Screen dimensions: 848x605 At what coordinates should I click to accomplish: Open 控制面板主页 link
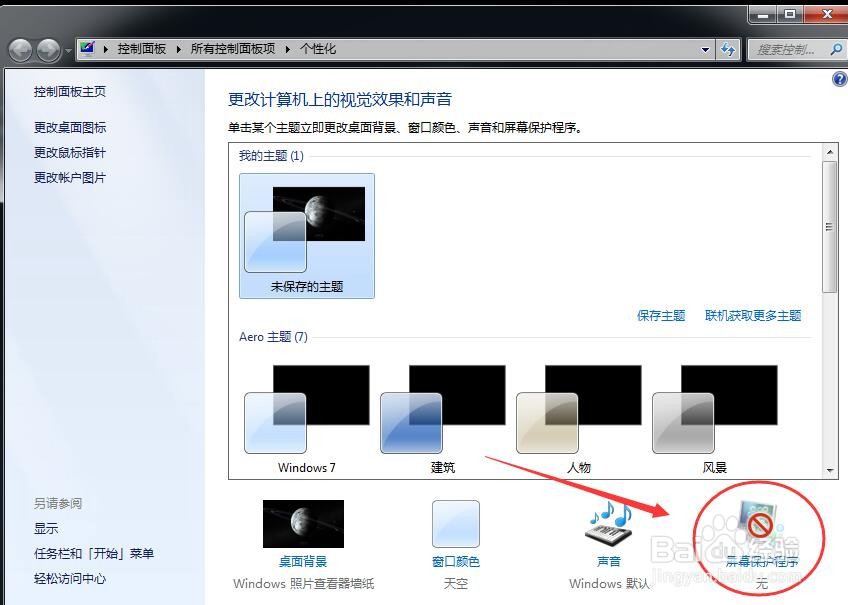click(x=70, y=91)
